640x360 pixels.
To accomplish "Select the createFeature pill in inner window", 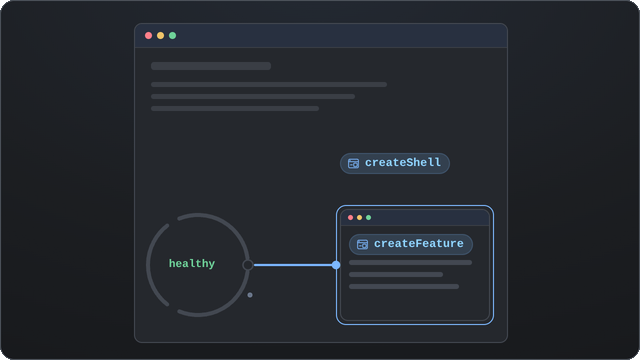I will 411,244.
